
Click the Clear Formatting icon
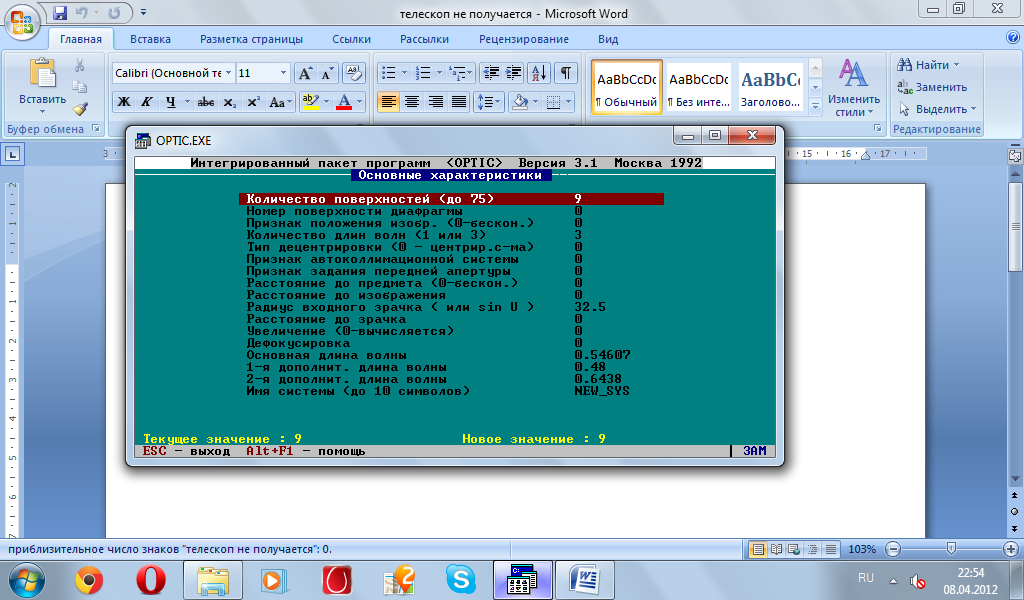coord(353,73)
